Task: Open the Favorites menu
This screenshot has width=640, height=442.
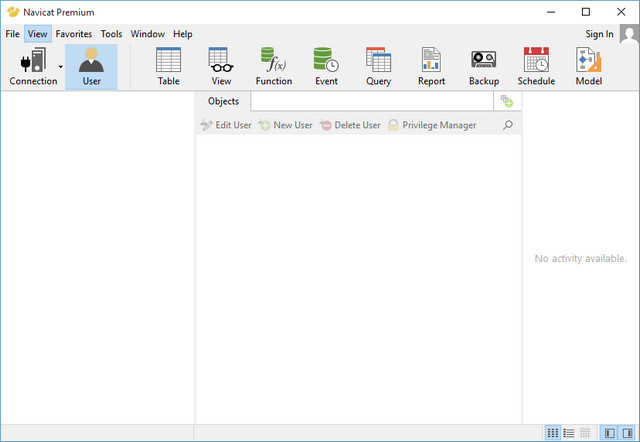Action: coord(73,34)
